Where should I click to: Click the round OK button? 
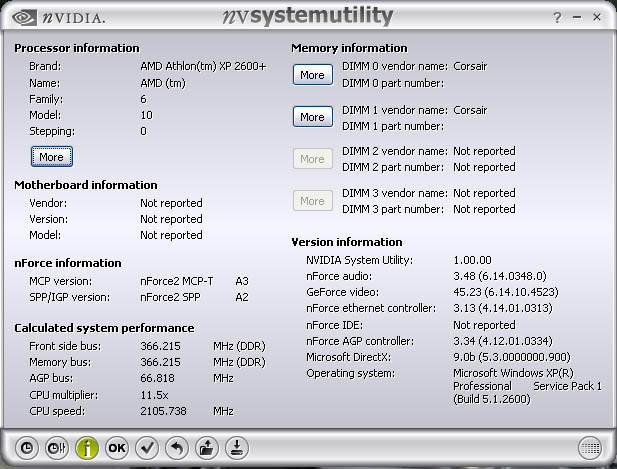[117, 448]
